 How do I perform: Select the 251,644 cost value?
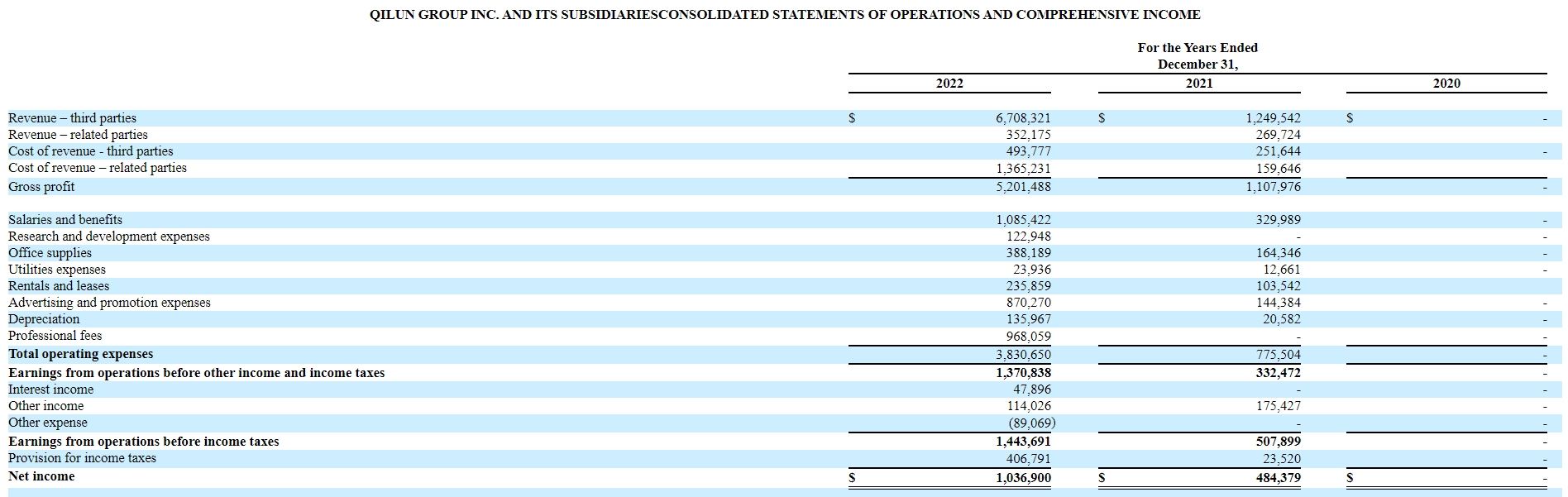(1278, 151)
